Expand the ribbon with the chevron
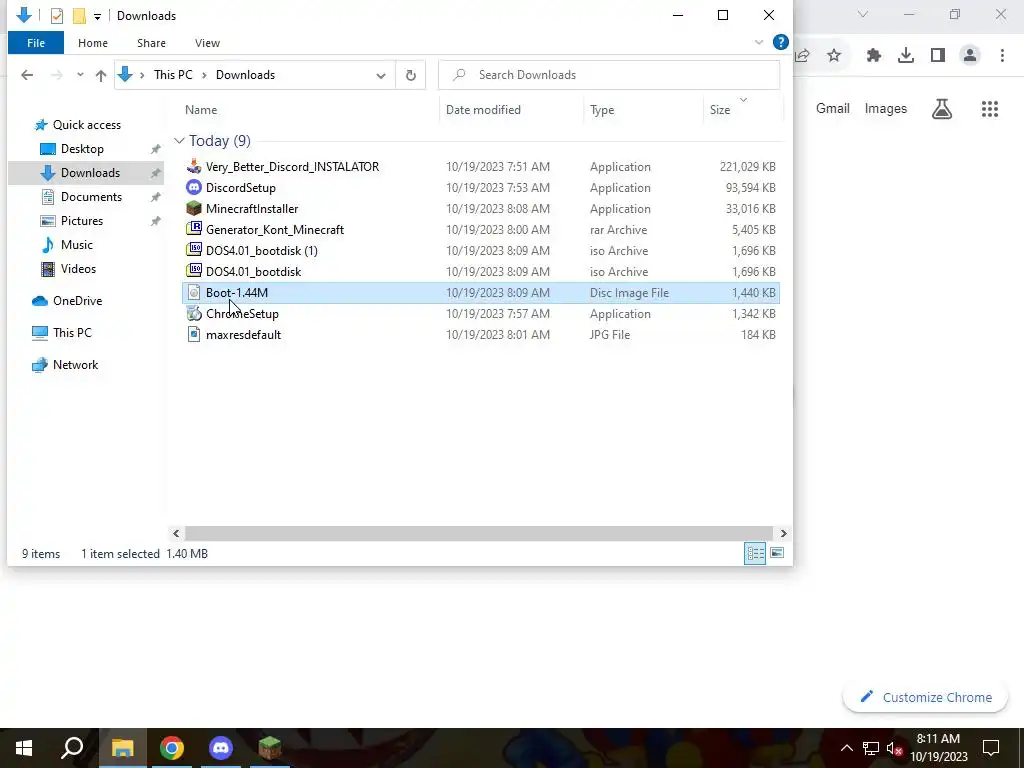This screenshot has height=768, width=1024. click(x=759, y=42)
